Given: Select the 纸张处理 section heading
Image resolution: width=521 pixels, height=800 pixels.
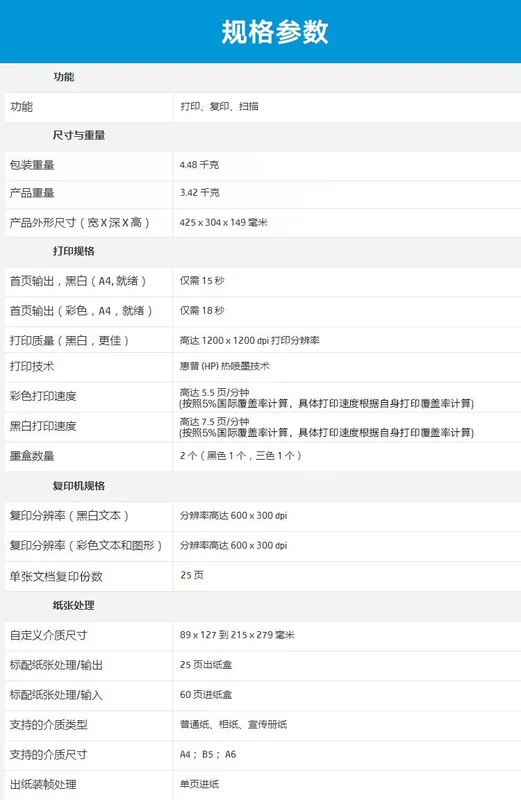Looking at the screenshot, I should [73, 606].
